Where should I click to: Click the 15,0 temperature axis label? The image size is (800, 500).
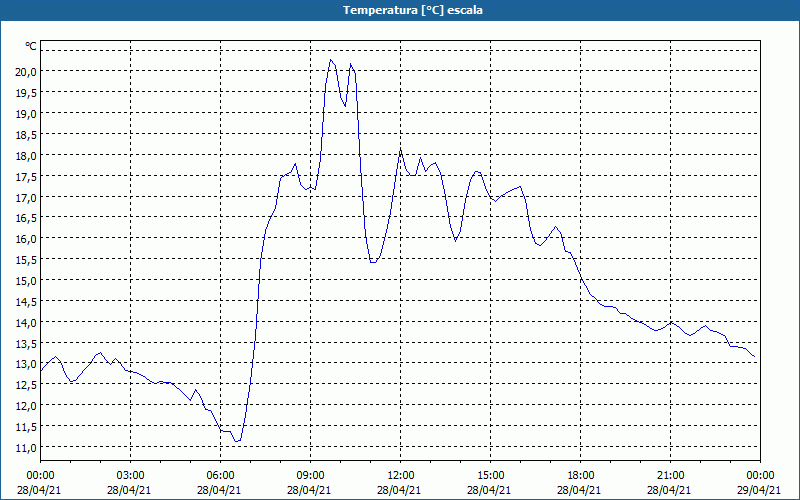(x=26, y=281)
